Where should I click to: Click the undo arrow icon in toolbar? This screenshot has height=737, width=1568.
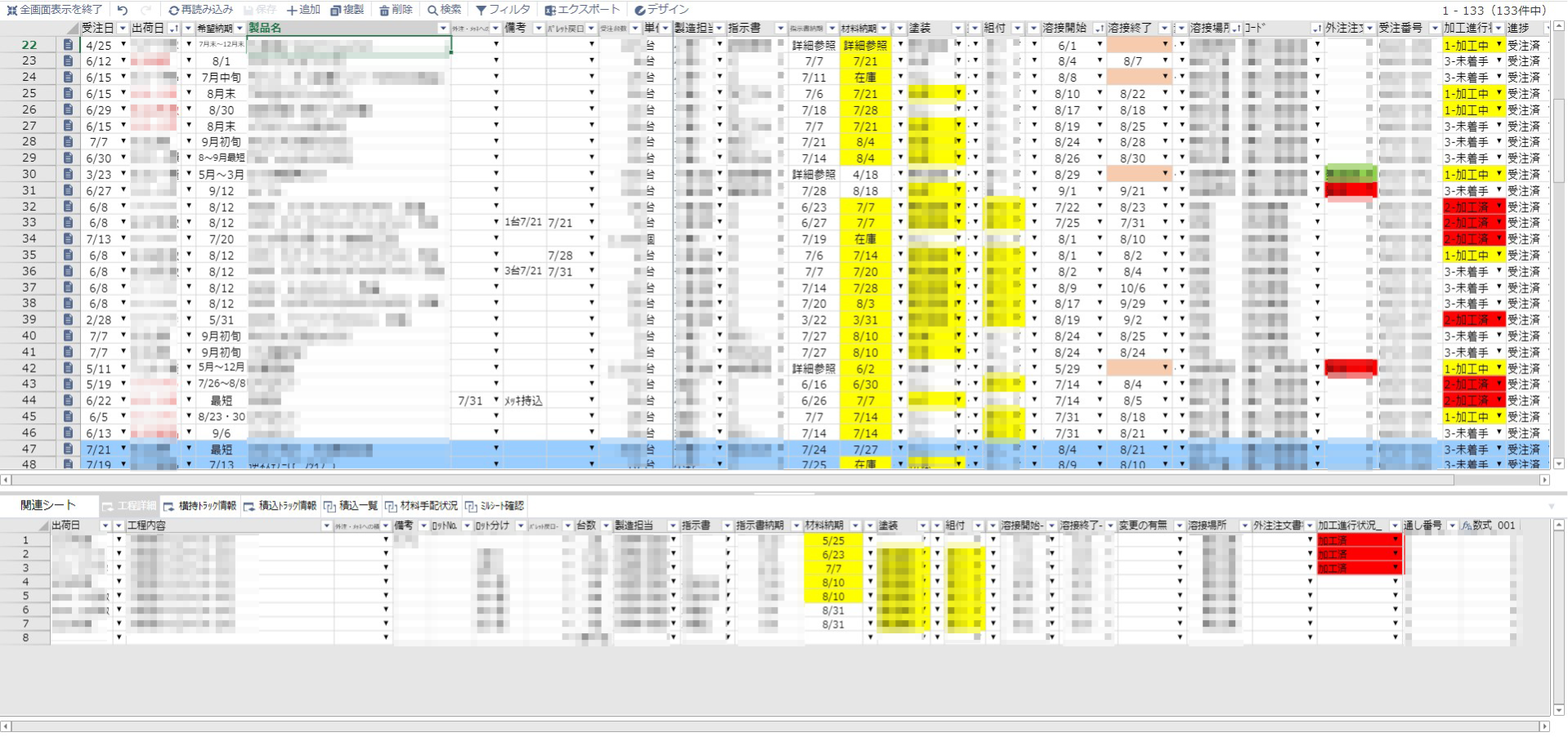coord(123,10)
